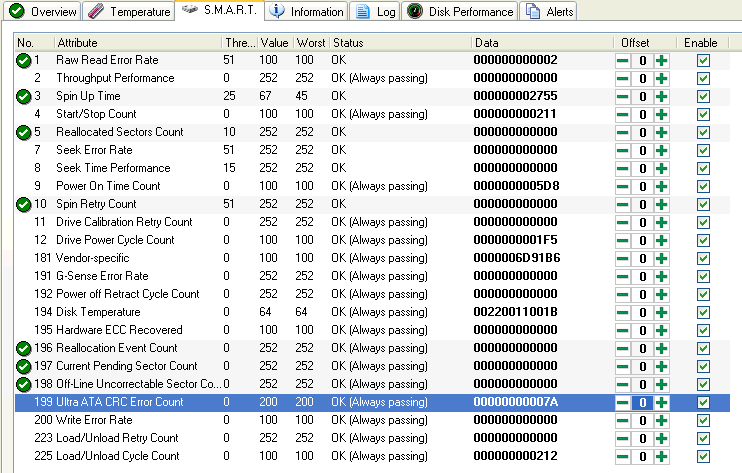
Task: Click offset value field for Disk Temperature
Action: (x=642, y=313)
